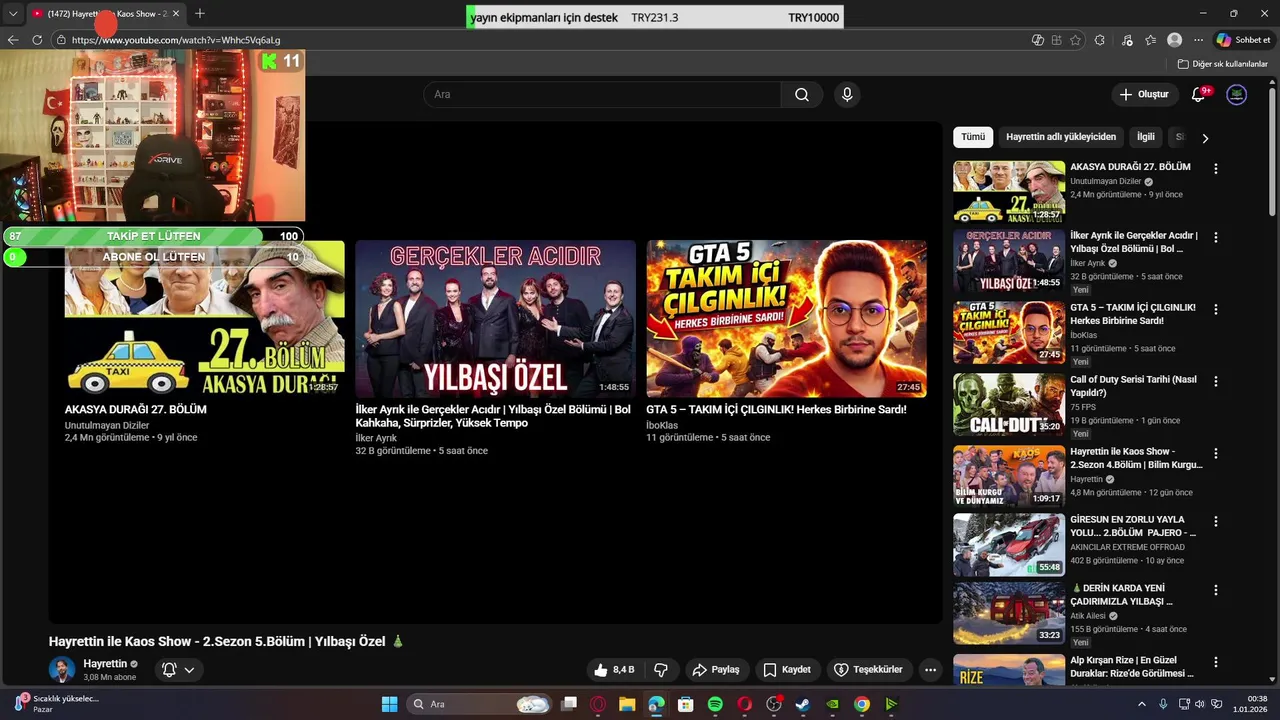
Task: Open YouTube notifications bell
Action: pyautogui.click(x=1199, y=94)
